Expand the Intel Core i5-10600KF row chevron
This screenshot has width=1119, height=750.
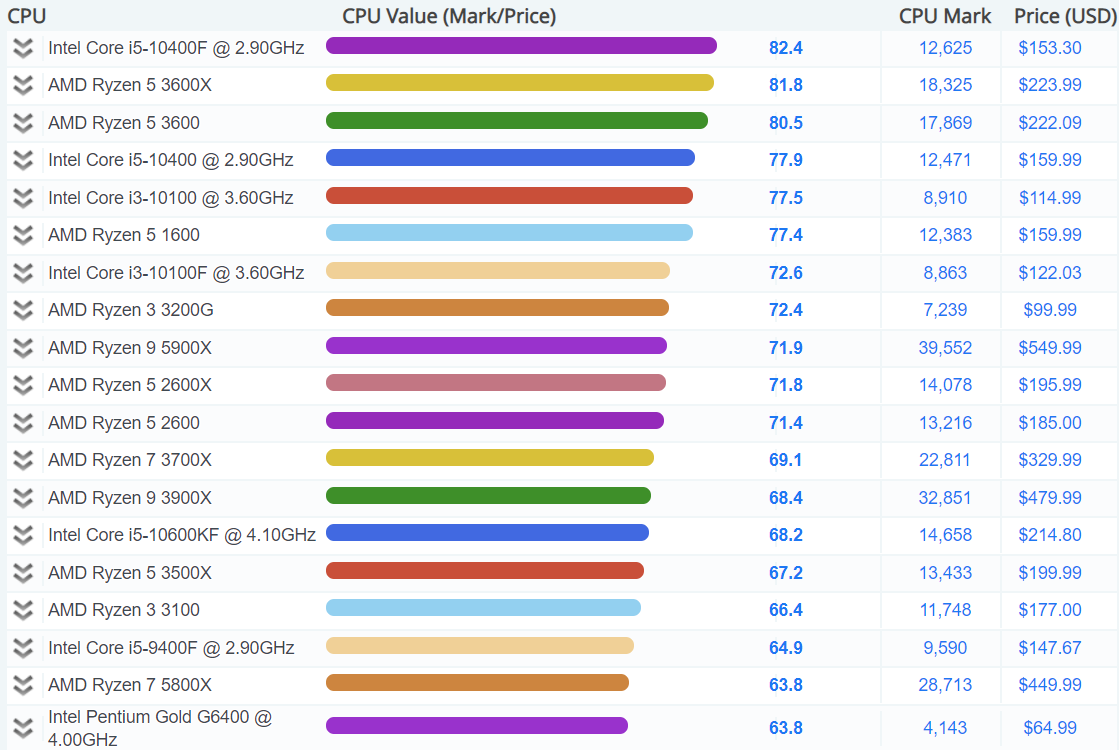23,534
